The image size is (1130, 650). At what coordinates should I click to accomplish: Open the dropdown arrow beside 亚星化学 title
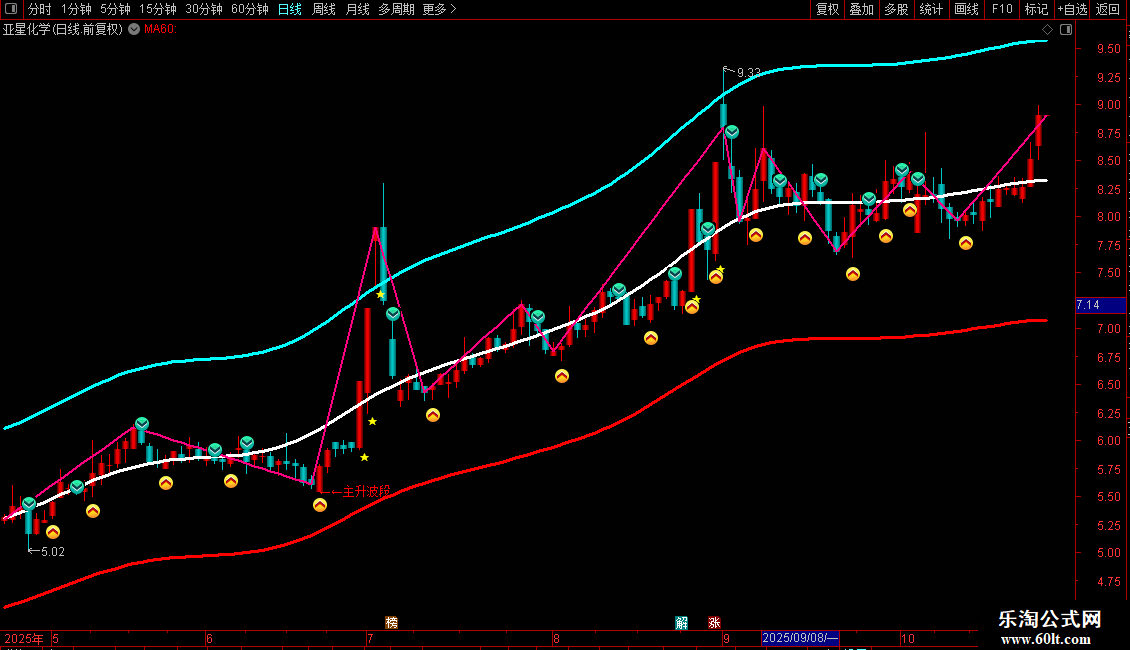click(134, 30)
